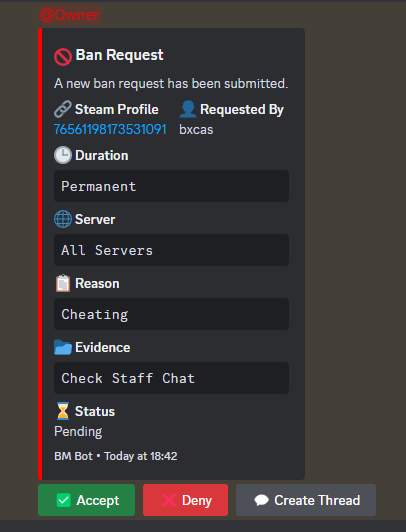Click the green checkmark on Accept
This screenshot has height=532, width=406.
click(x=63, y=500)
